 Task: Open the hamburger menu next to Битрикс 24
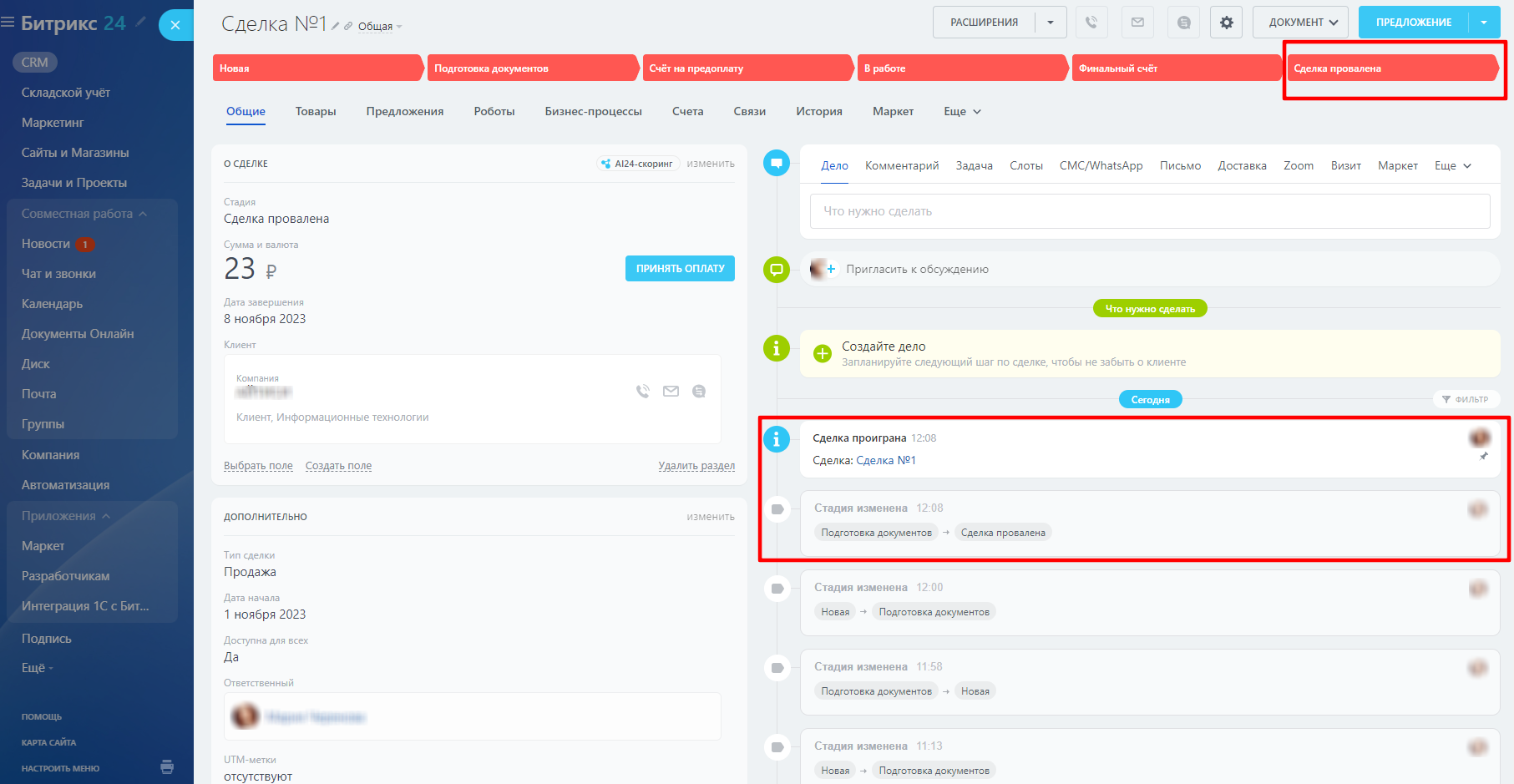[8, 23]
